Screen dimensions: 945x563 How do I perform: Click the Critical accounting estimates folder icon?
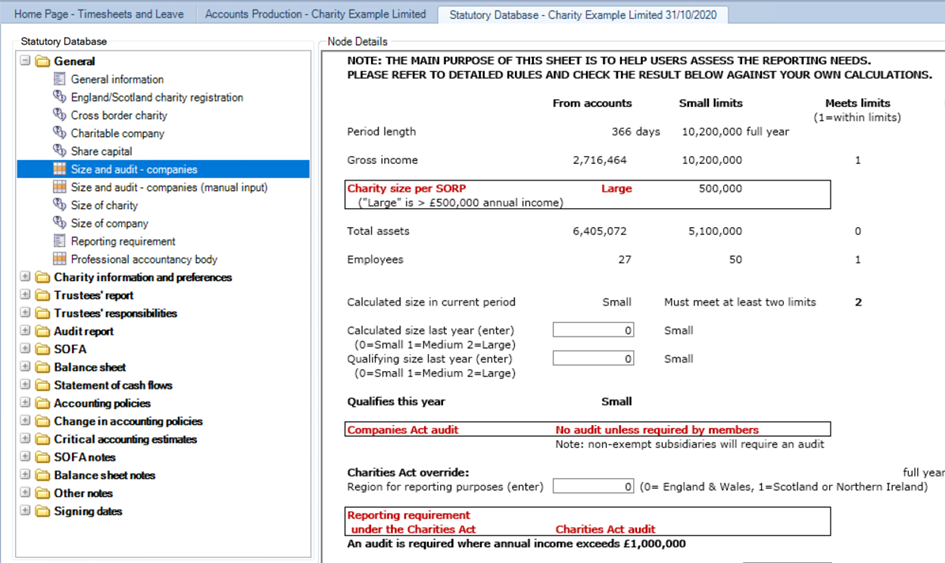click(42, 439)
